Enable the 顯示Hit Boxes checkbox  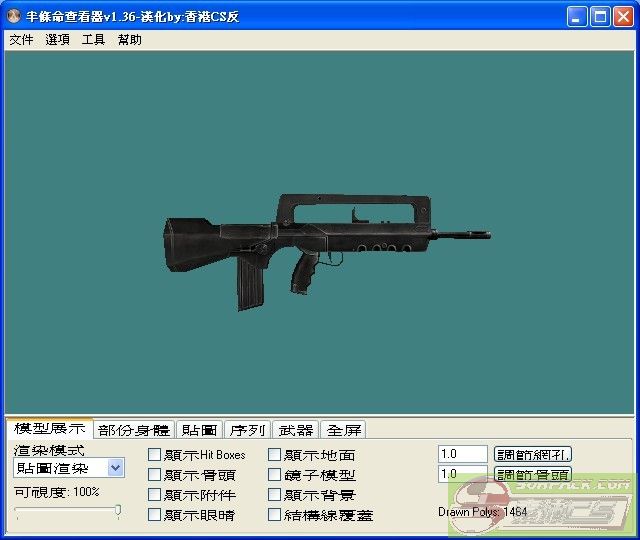[x=155, y=455]
